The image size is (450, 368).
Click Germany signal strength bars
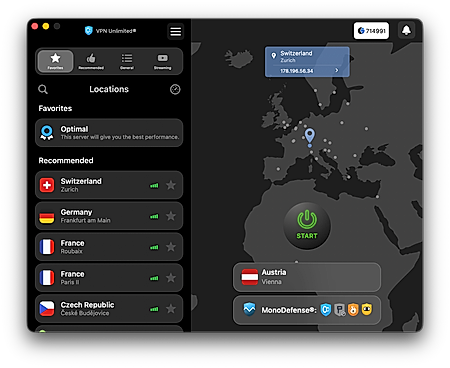154,217
